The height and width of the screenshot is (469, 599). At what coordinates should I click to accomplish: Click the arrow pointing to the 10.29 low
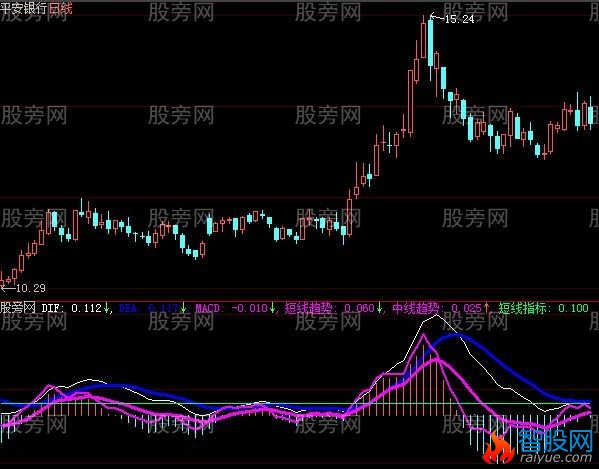8,288
